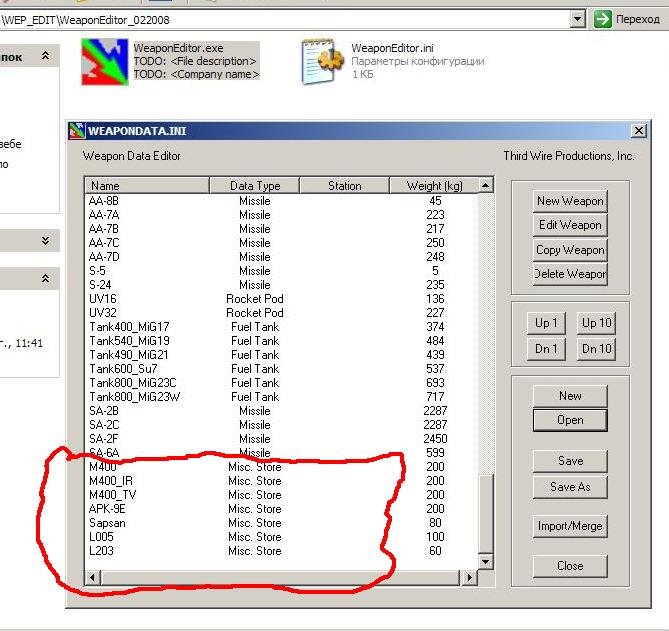669x631 pixels.
Task: Select the Tank490_MiG21 entry
Action: tap(281, 355)
